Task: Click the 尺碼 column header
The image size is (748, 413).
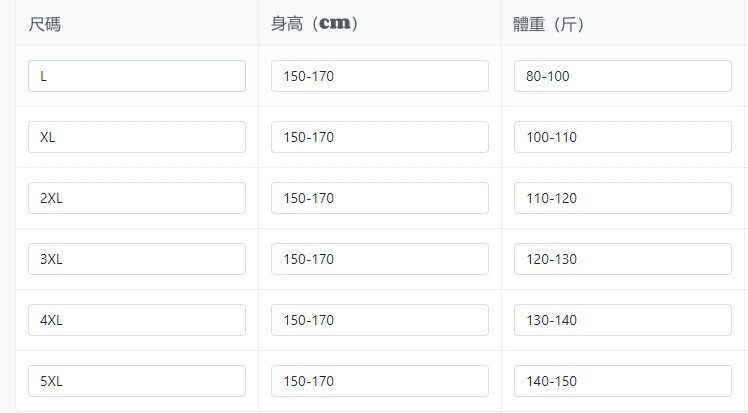Action: pyautogui.click(x=45, y=24)
